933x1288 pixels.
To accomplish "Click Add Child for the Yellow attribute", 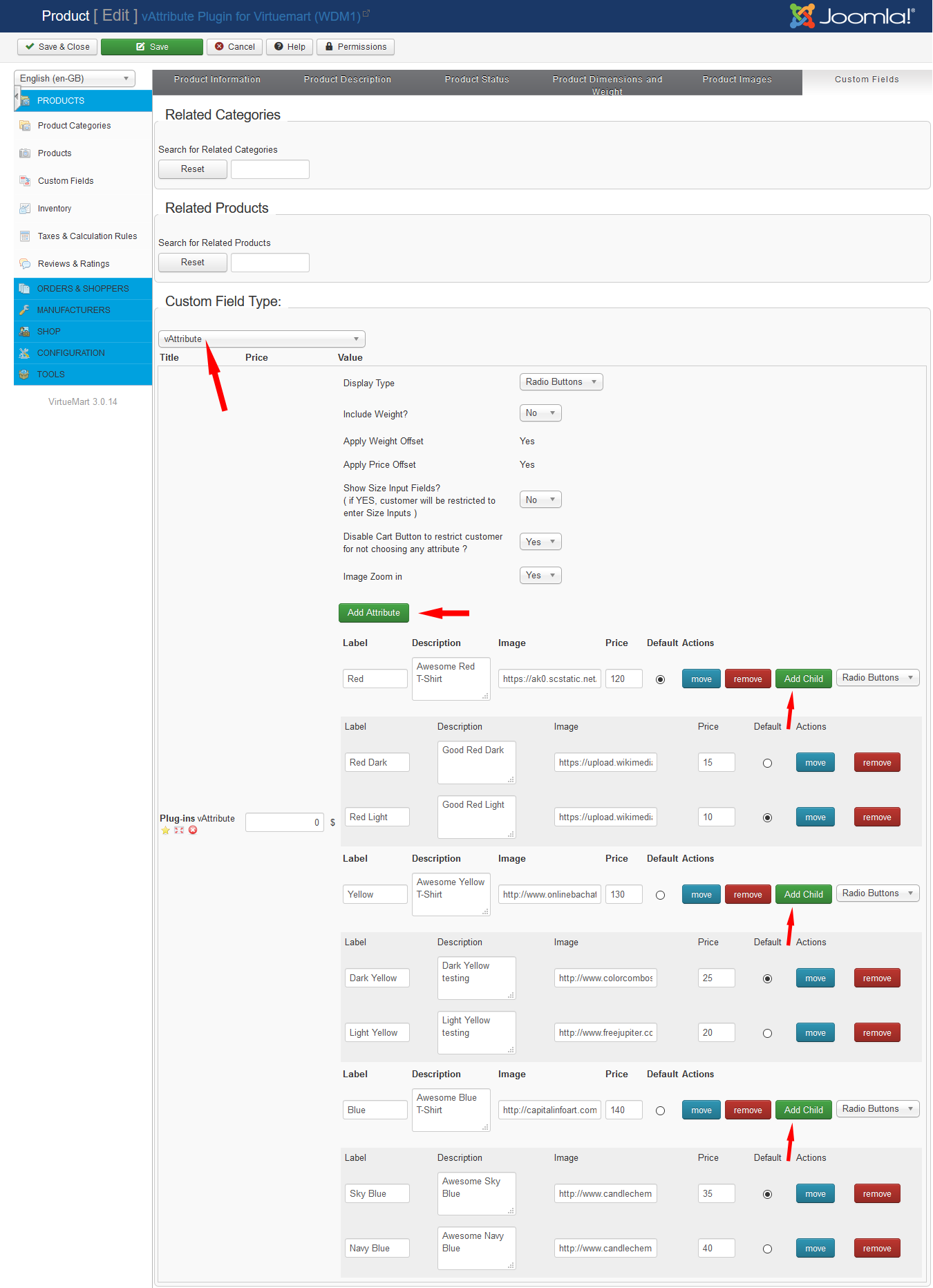I will click(x=803, y=895).
